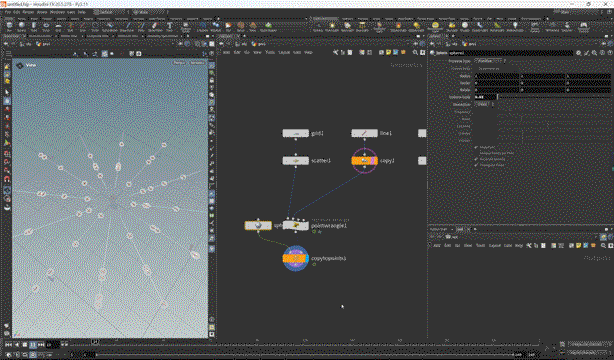
Task: Toggle the Unique Points per Pole checkbox
Action: (x=477, y=153)
